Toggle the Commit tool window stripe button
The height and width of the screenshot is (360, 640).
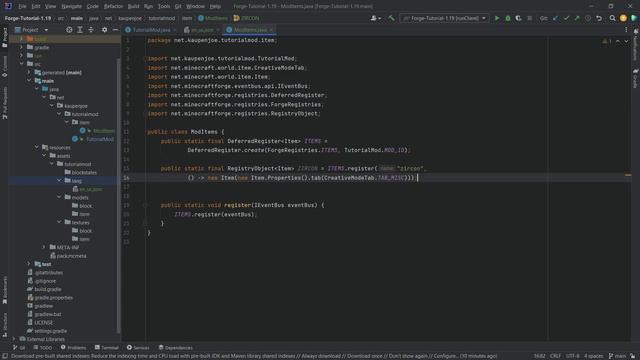coord(4,67)
